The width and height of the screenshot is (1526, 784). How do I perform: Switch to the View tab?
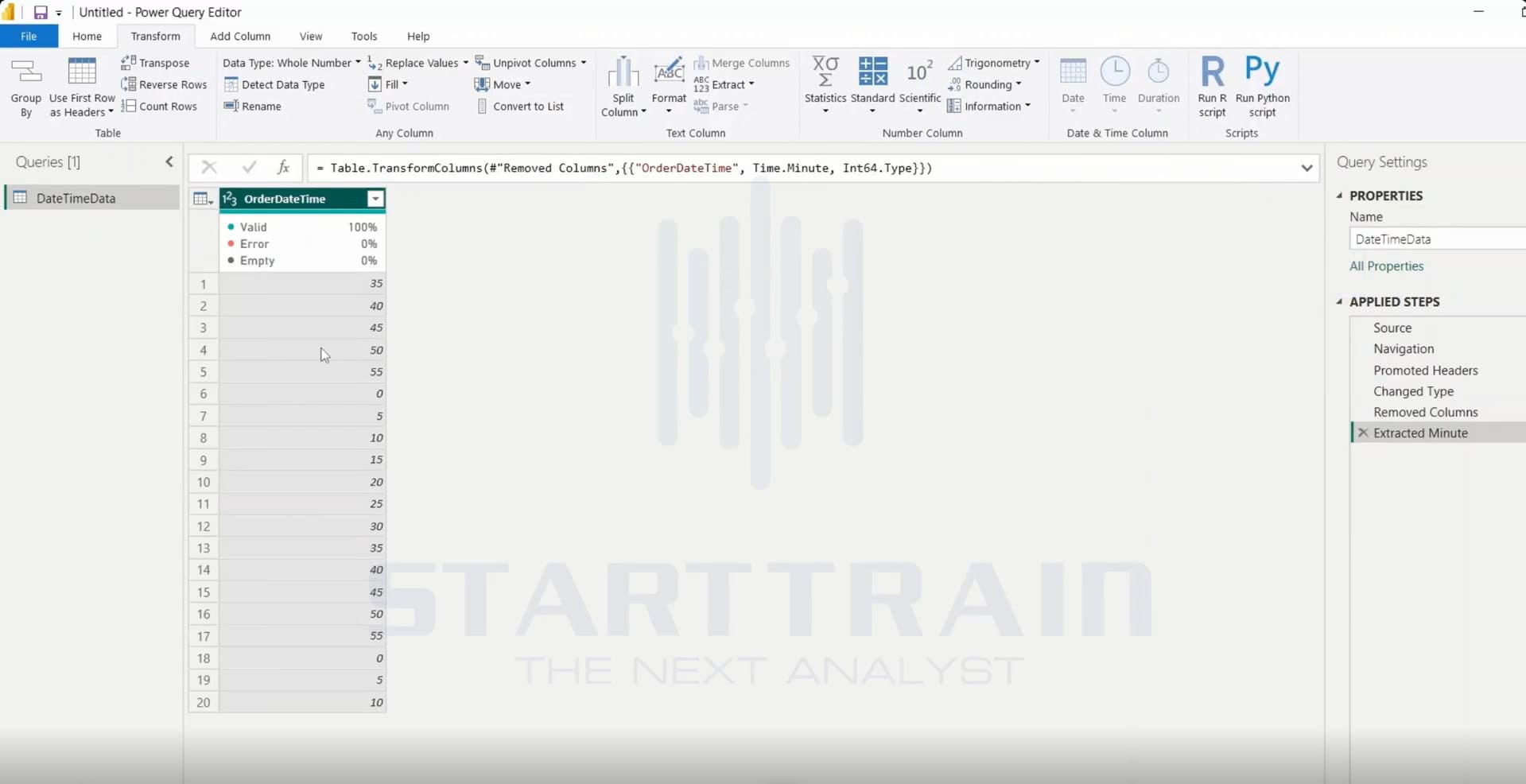click(311, 36)
